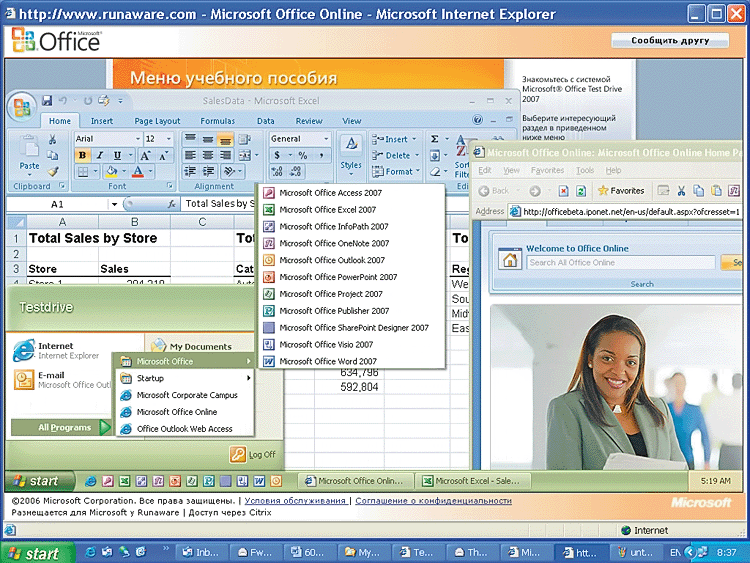Click the browser Stop red X icon

[563, 191]
